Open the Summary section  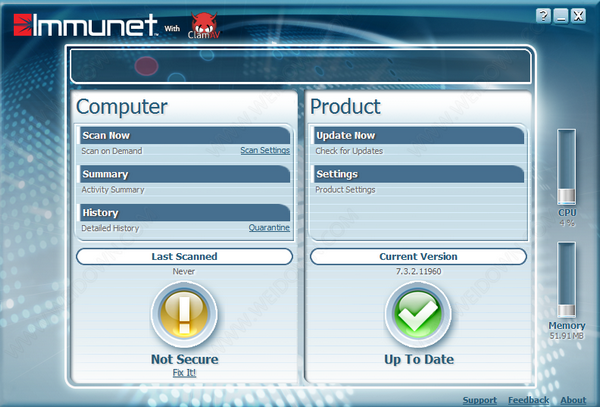point(184,174)
